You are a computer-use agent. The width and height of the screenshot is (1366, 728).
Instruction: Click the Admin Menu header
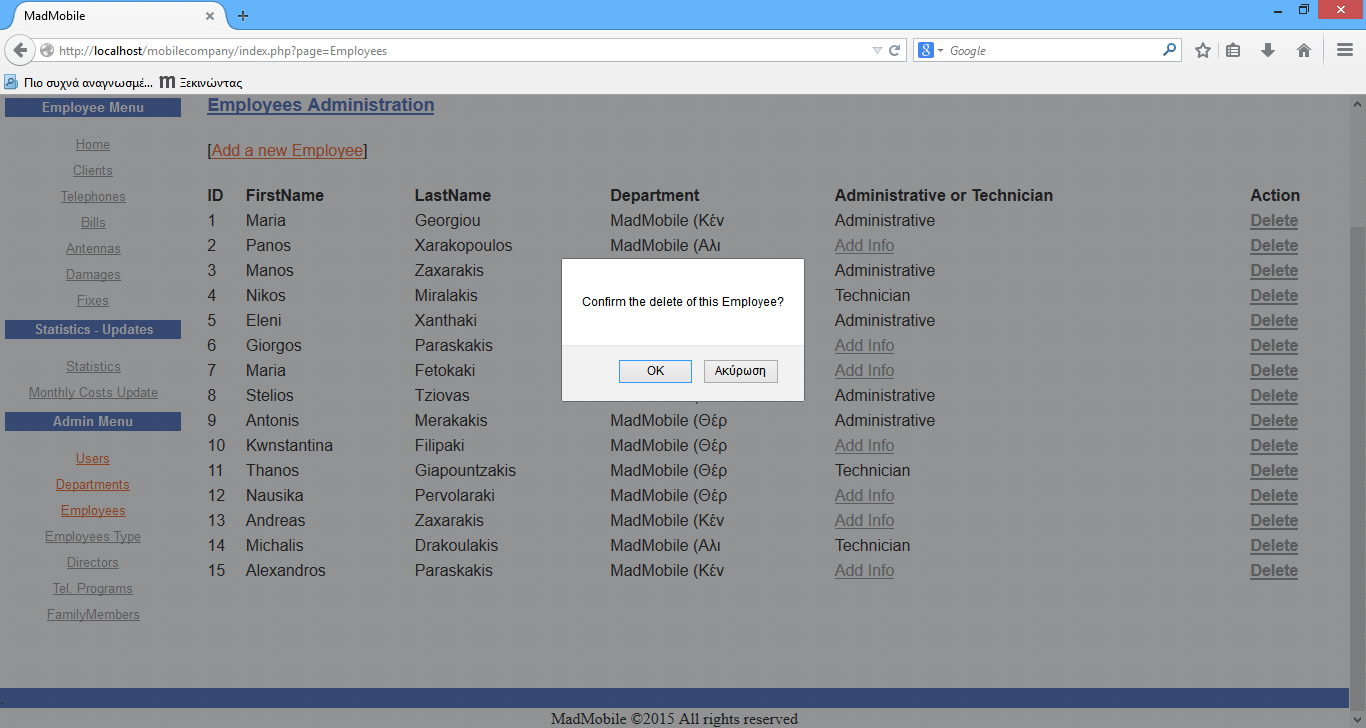pos(93,422)
